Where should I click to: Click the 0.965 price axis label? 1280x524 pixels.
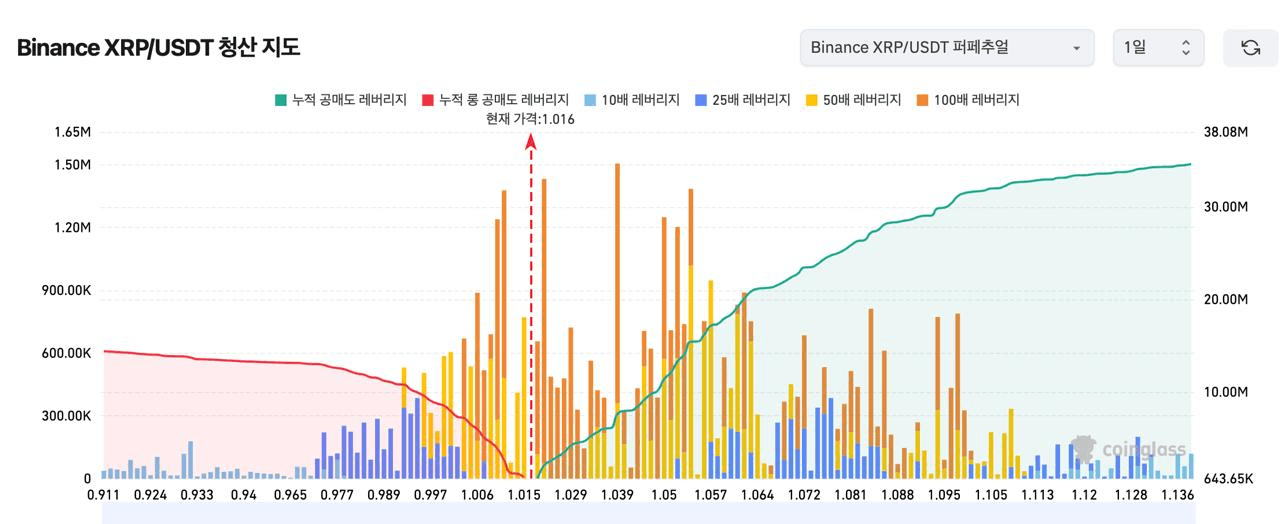(290, 494)
